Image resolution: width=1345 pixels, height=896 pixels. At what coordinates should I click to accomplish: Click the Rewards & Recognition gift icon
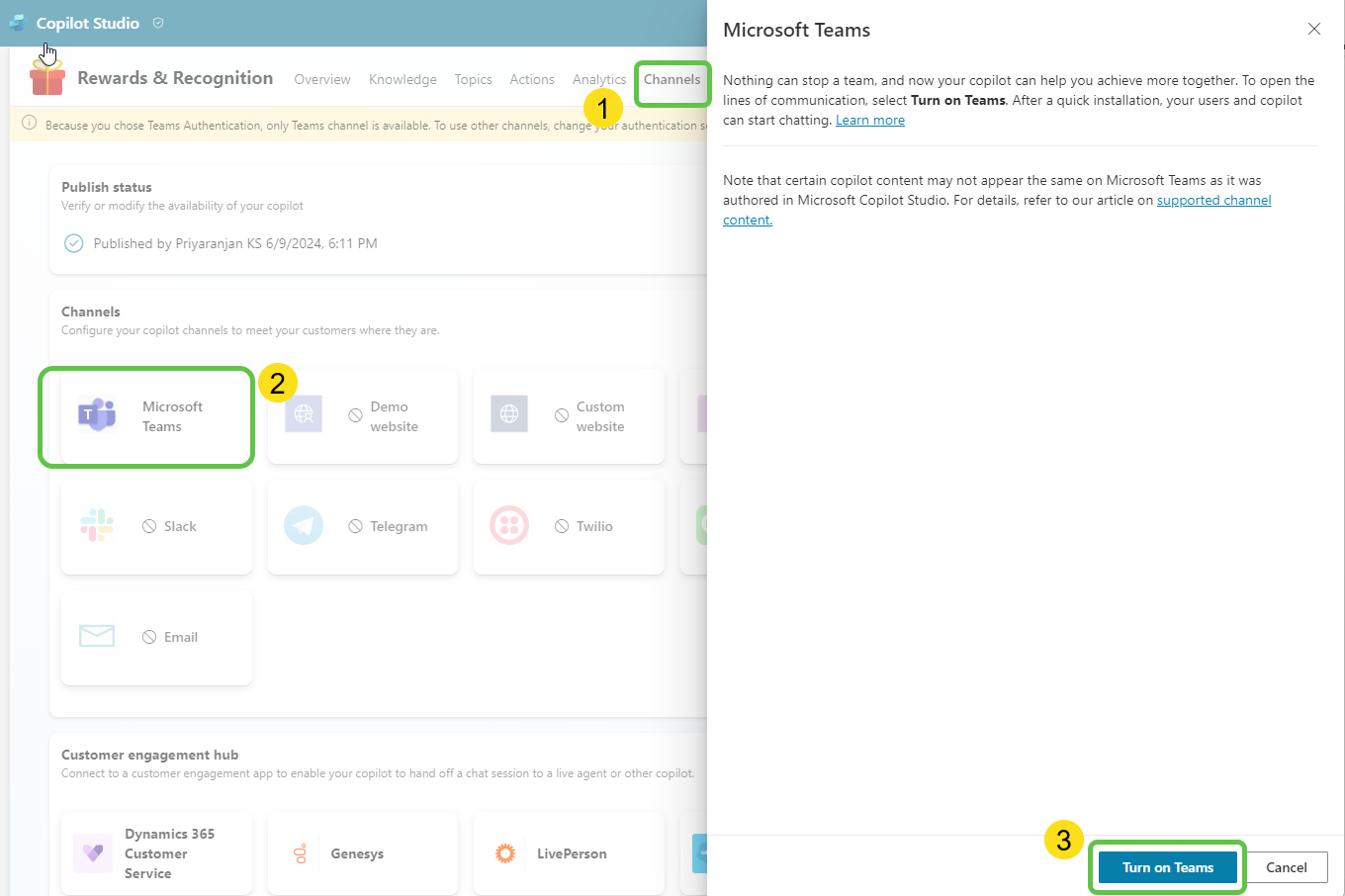click(47, 78)
